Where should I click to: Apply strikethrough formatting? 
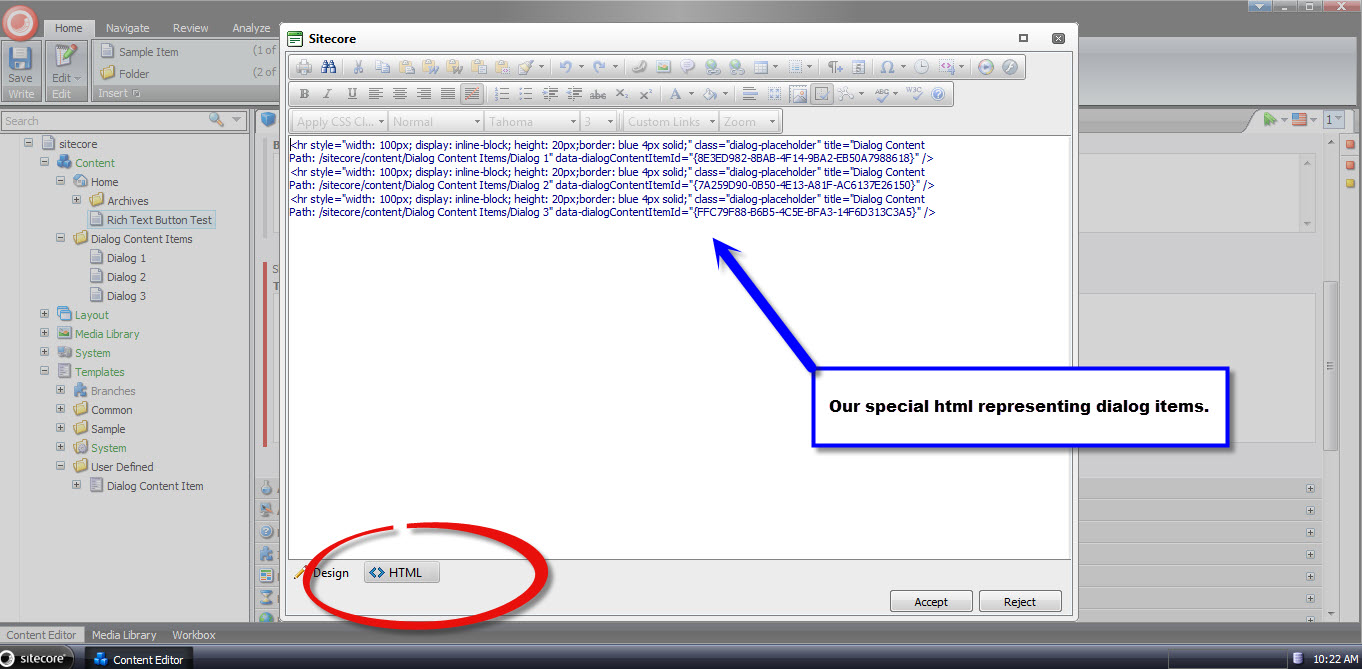[598, 94]
